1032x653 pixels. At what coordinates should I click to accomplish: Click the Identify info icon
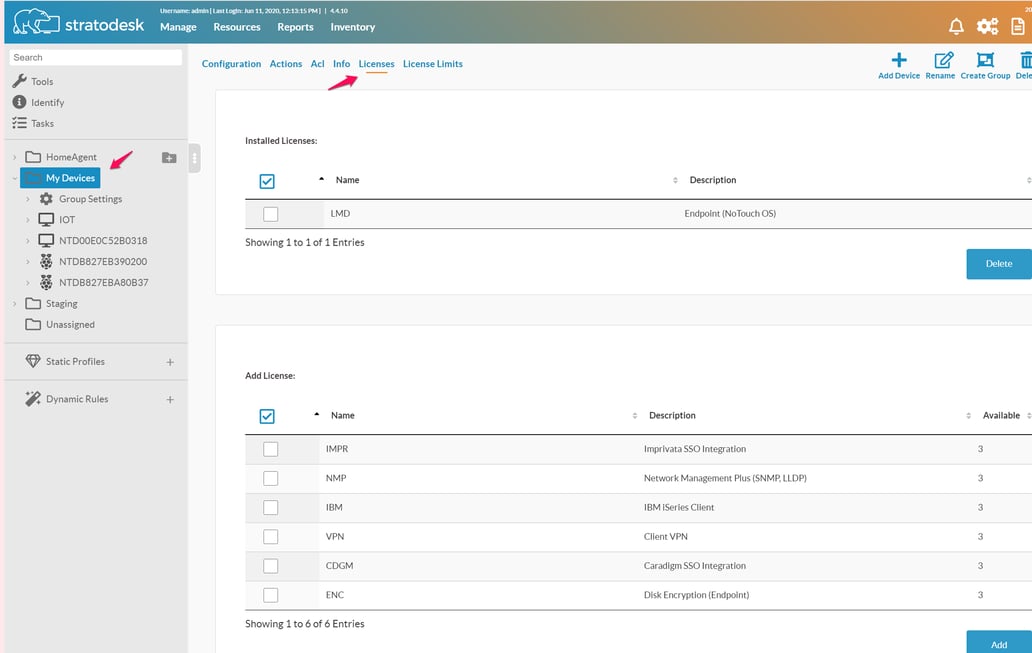[x=19, y=102]
